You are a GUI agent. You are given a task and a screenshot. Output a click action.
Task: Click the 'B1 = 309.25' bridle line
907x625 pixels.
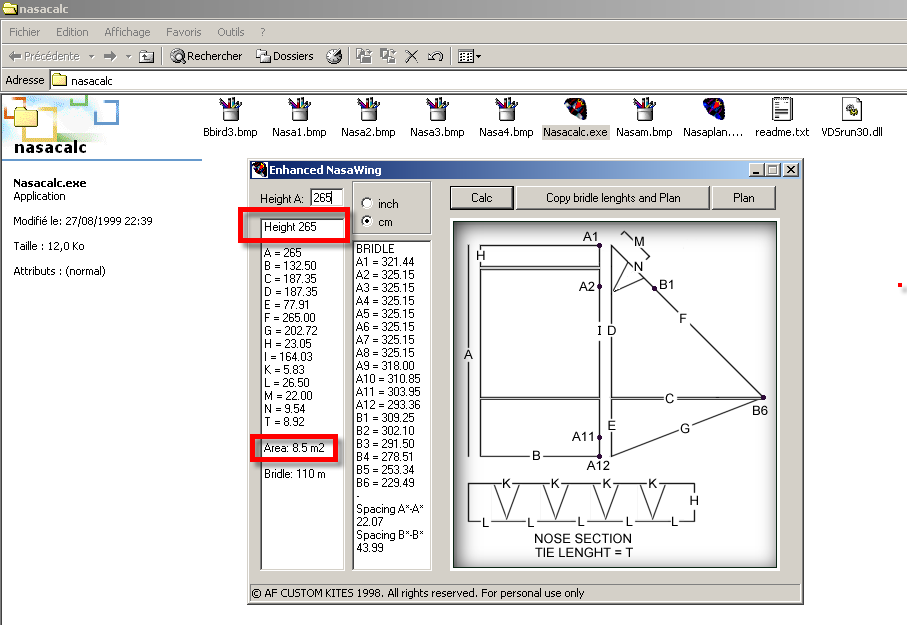385,418
